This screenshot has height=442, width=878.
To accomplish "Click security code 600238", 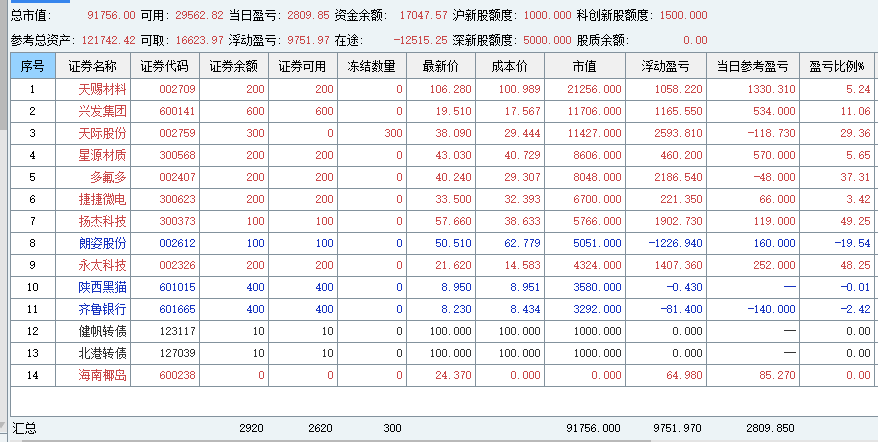I will point(178,375).
